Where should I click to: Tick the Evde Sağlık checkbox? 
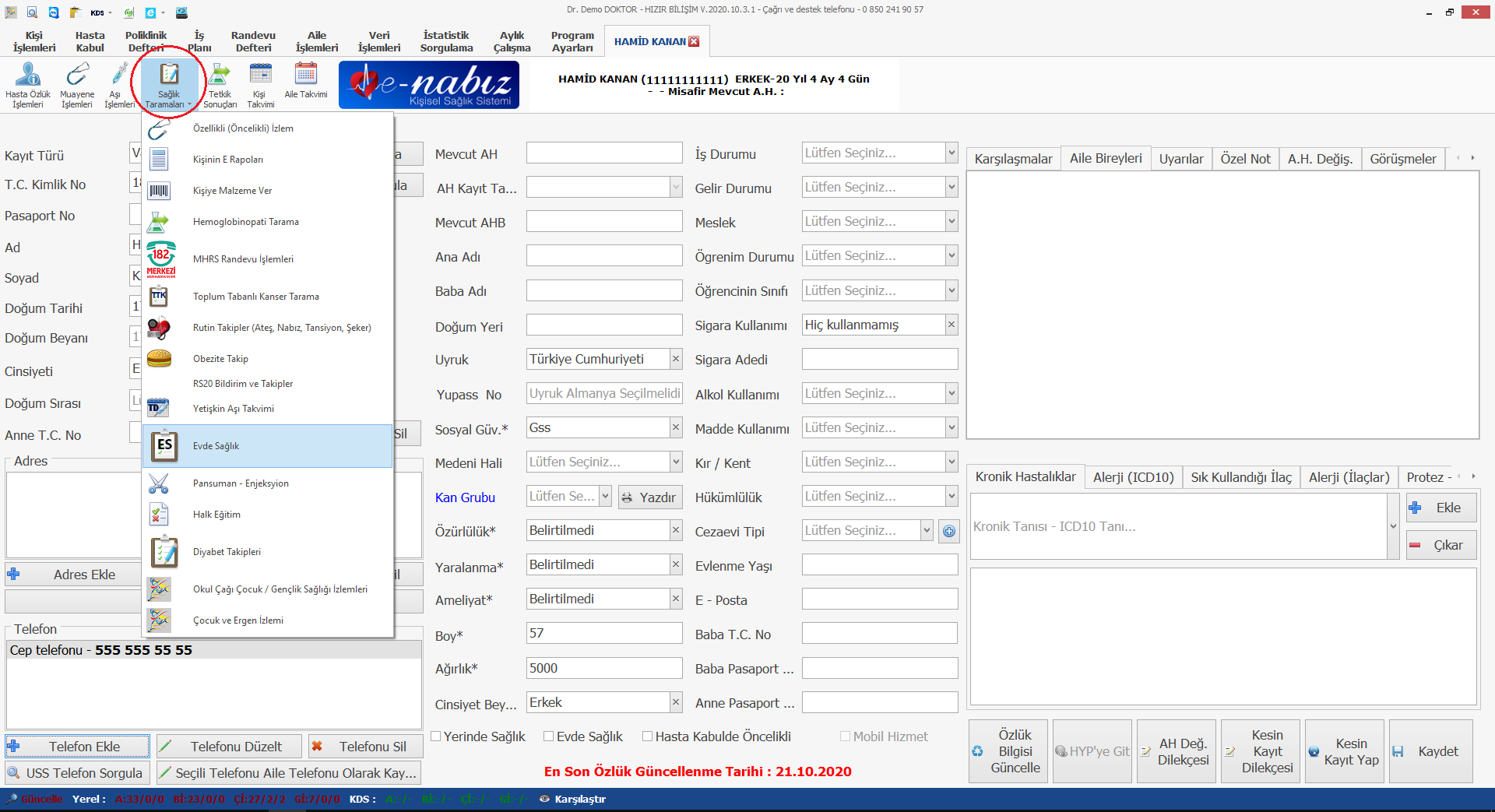tap(549, 736)
